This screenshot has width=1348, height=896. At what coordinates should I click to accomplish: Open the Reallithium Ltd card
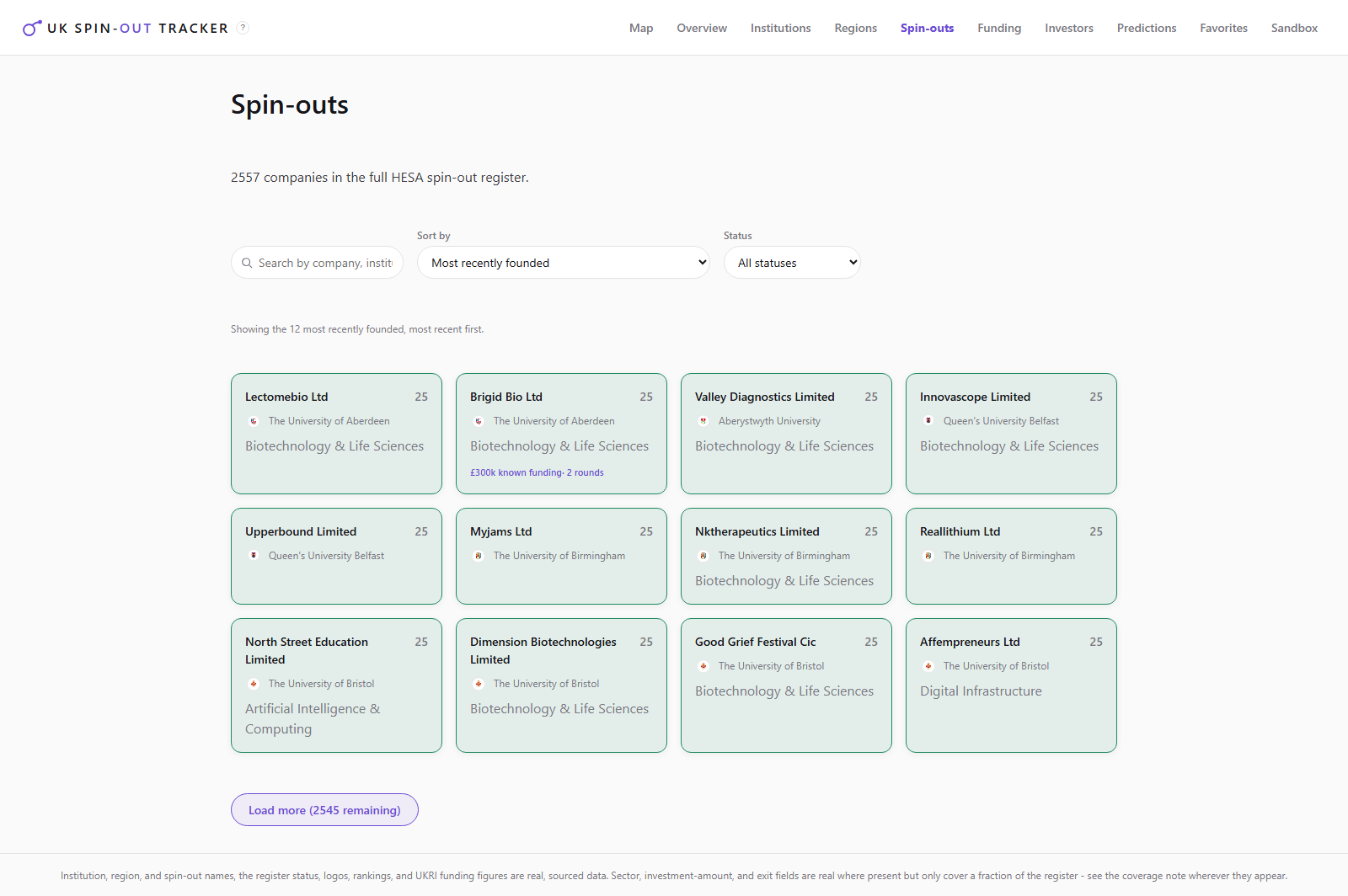[1011, 556]
